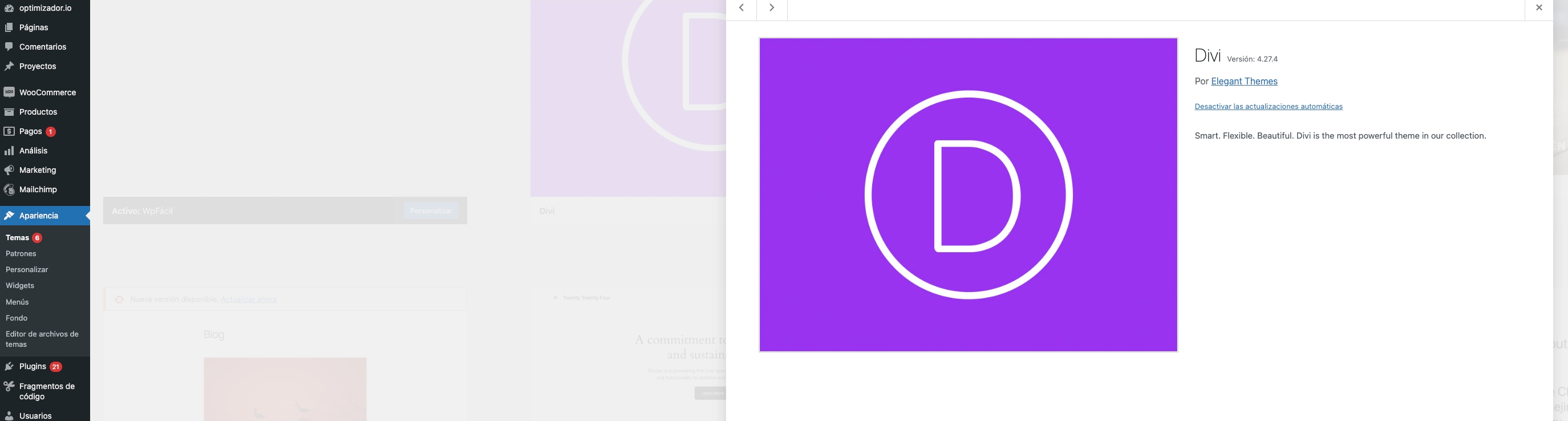Screen dimensions: 1568x421
Task: Click the 'Smart. Flexible. Beautiful.' description text
Action: [x=1340, y=136]
